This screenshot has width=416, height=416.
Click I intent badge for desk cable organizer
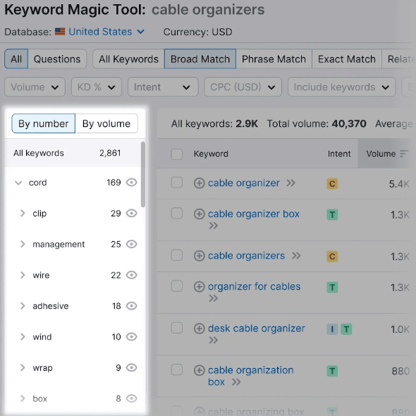tap(332, 329)
